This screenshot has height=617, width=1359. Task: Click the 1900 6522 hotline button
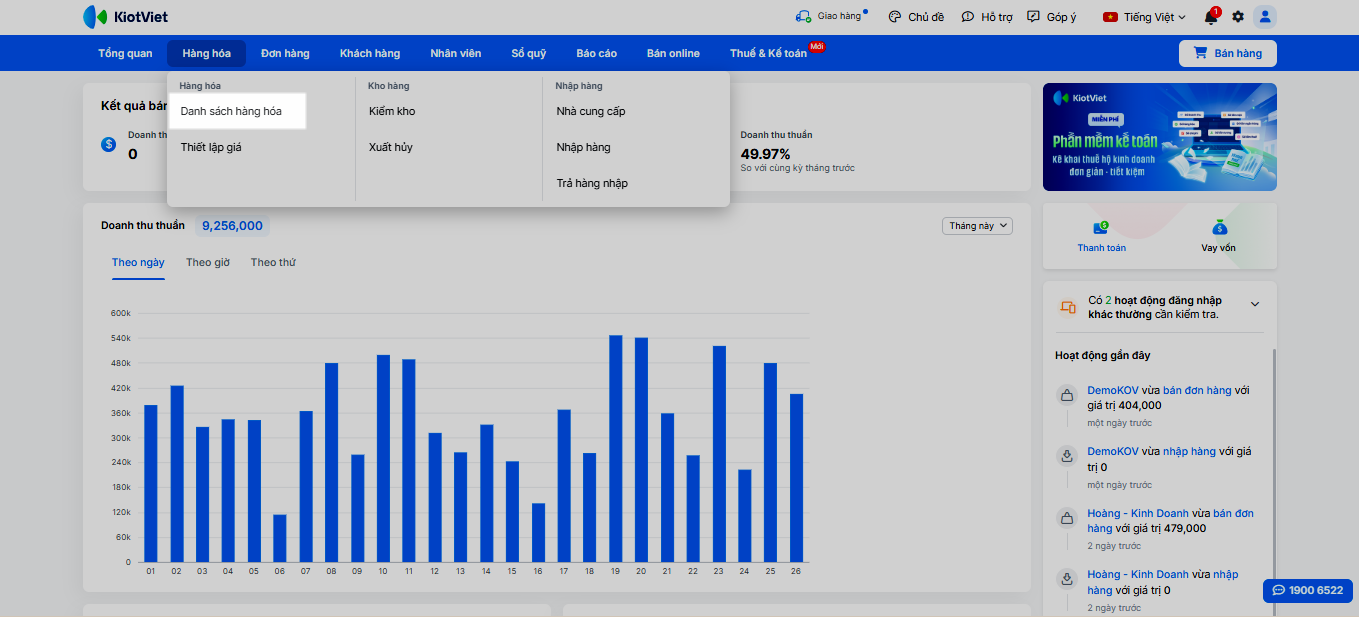1308,590
